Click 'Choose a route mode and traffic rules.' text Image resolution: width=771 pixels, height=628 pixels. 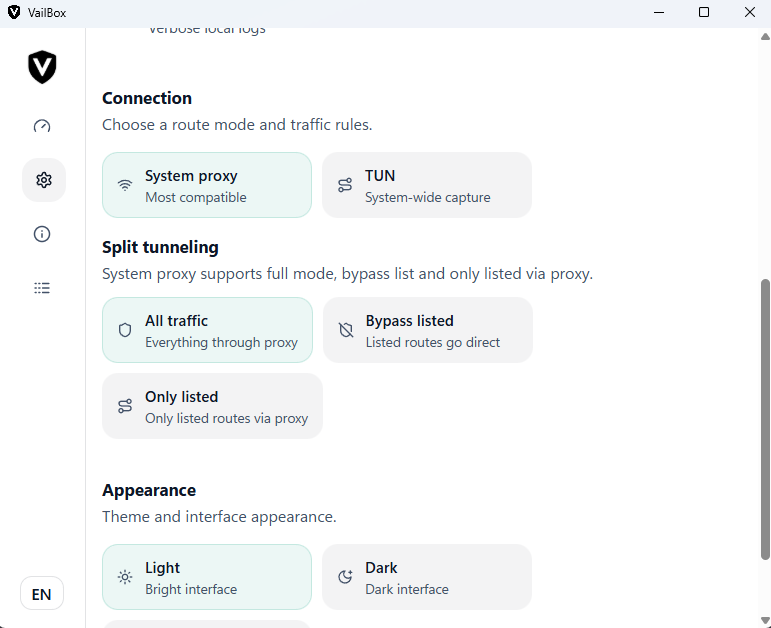point(237,124)
